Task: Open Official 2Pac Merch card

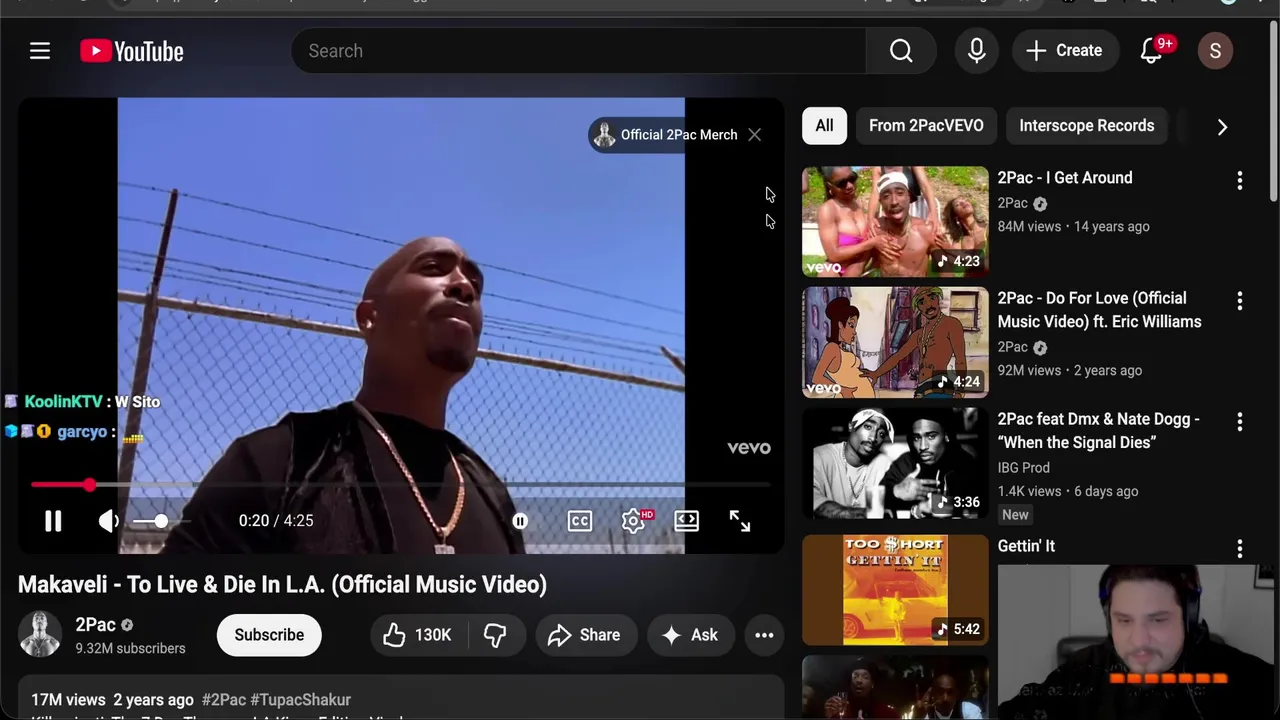Action: pyautogui.click(x=666, y=135)
